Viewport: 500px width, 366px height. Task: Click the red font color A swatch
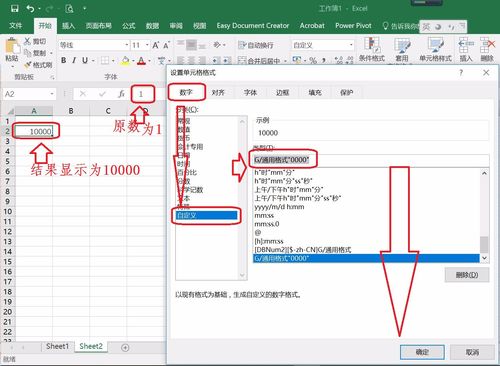pyautogui.click(x=141, y=60)
